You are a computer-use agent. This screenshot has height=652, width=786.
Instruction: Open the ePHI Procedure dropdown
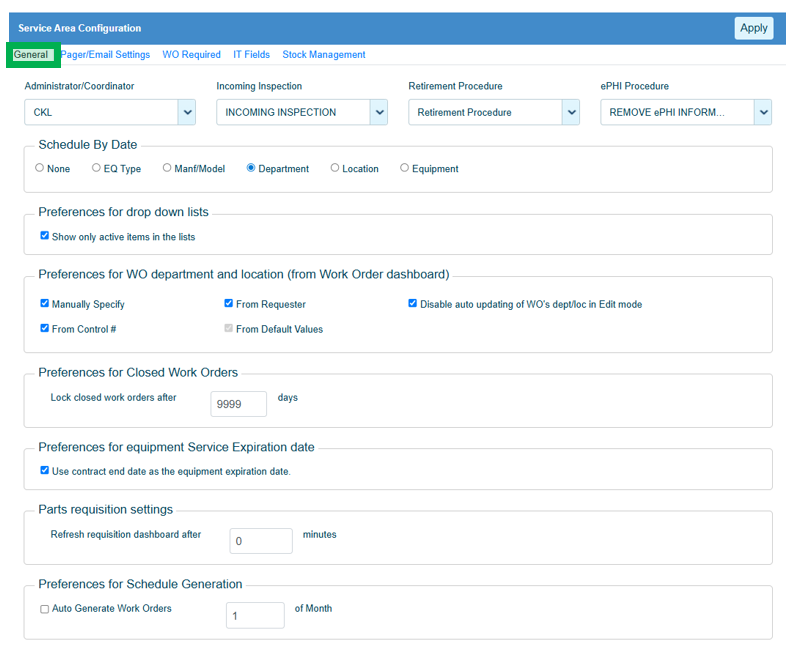pos(762,113)
